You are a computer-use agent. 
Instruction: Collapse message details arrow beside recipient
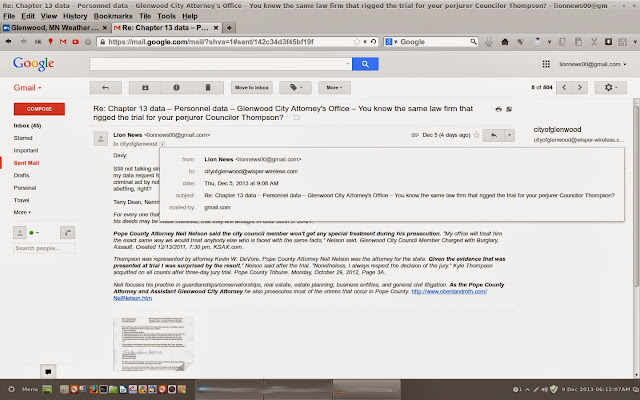[x=162, y=144]
